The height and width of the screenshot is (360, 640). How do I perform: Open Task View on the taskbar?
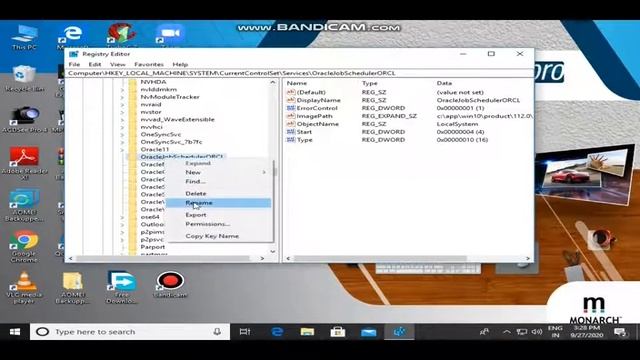pyautogui.click(x=245, y=332)
